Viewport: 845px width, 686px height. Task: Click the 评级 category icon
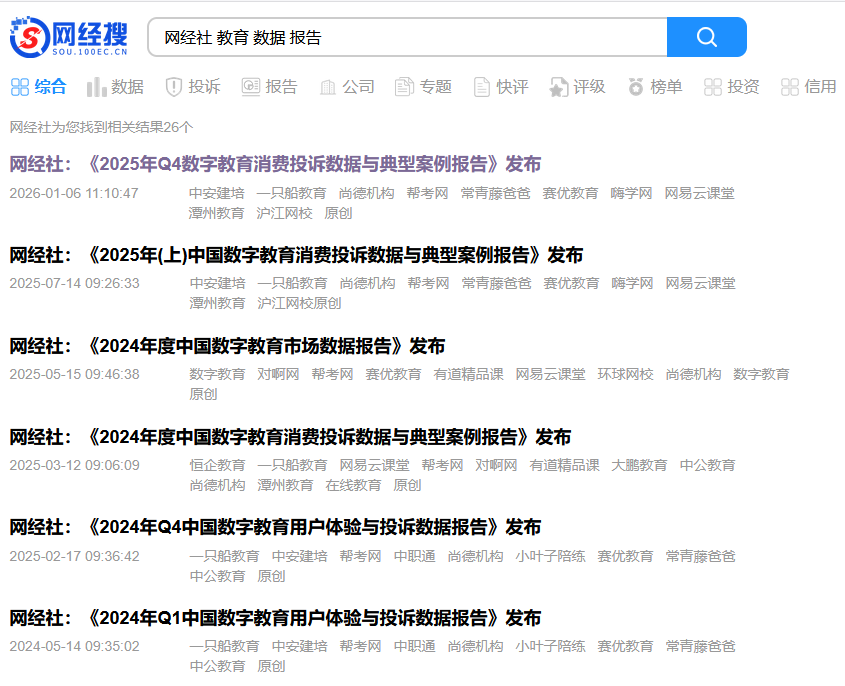click(556, 87)
